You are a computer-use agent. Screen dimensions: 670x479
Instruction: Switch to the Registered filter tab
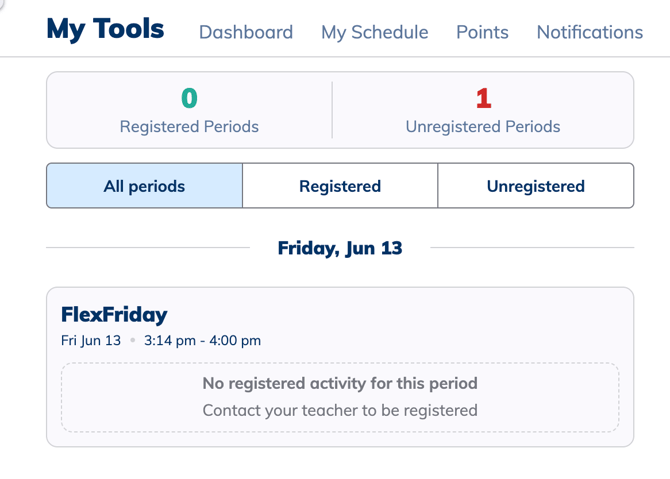(340, 186)
